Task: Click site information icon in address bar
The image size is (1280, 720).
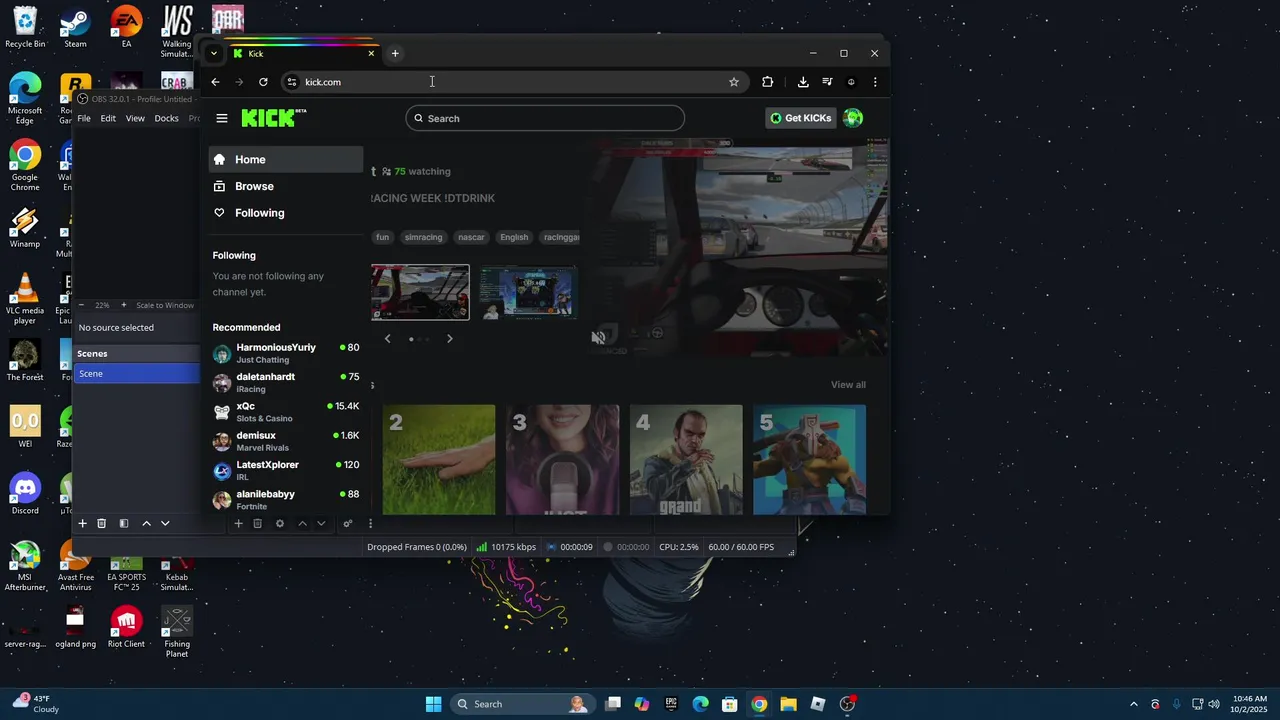Action: pyautogui.click(x=291, y=82)
